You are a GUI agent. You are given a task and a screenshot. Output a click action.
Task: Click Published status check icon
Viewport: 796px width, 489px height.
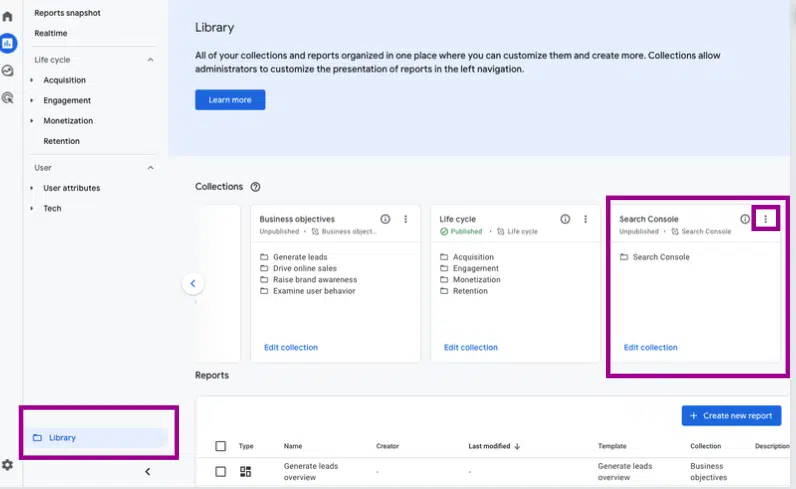(x=444, y=232)
